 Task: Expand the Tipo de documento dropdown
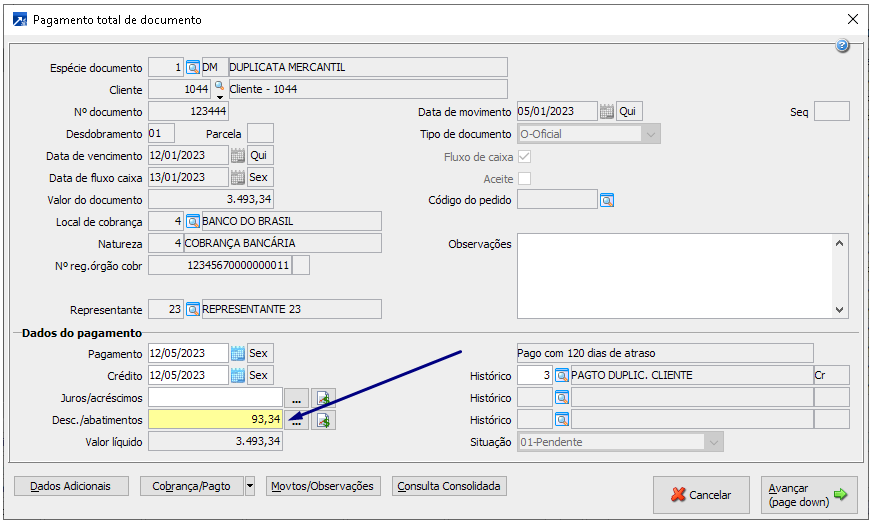(x=651, y=134)
